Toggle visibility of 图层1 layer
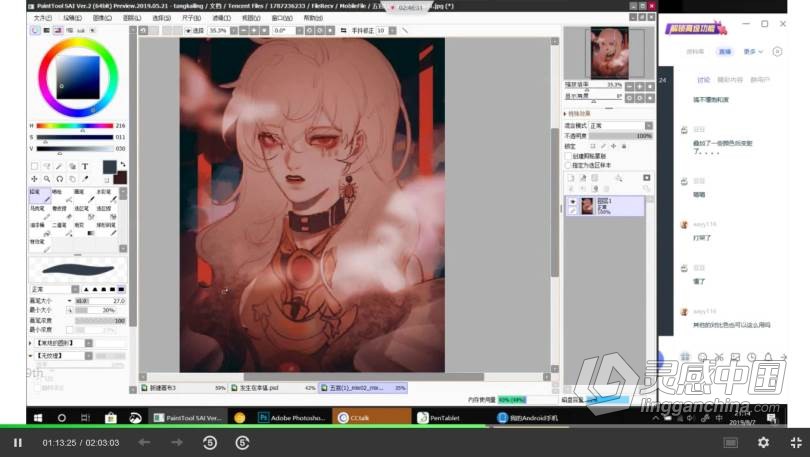Image resolution: width=810 pixels, height=457 pixels. (x=572, y=201)
